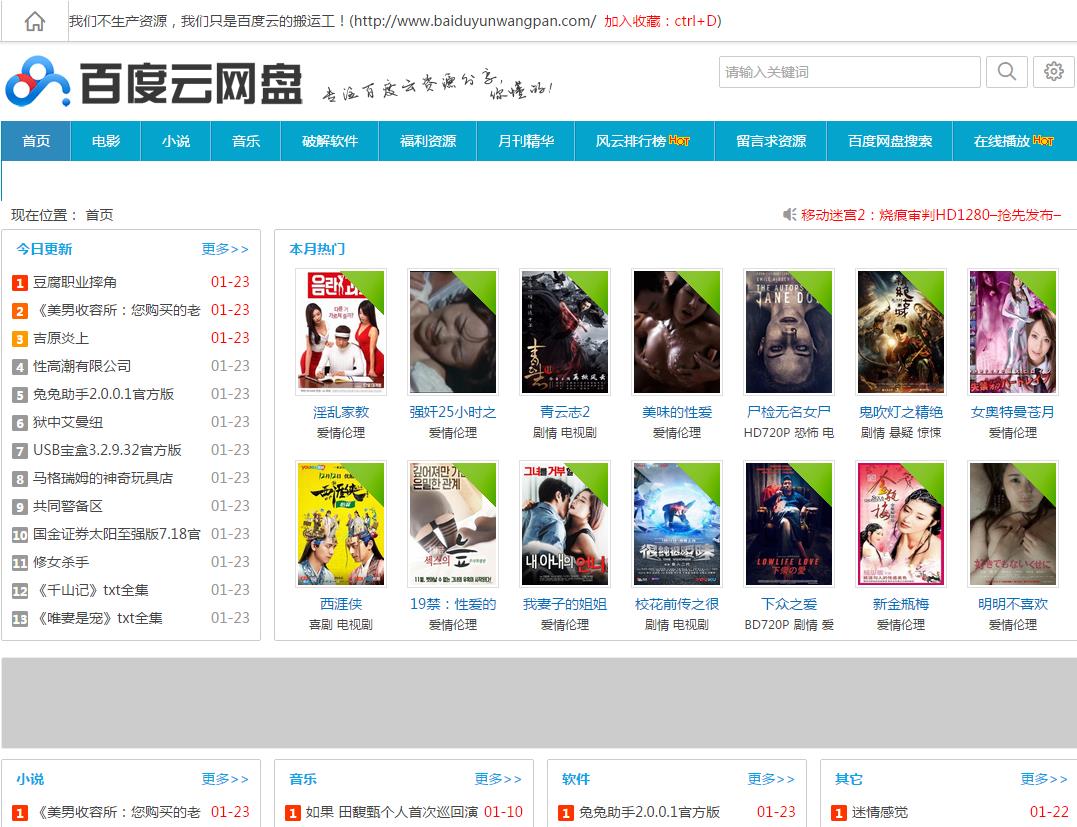This screenshot has width=1077, height=827.
Task: Click the 女奥特曼苍月 poster thumbnail
Action: [x=1012, y=332]
